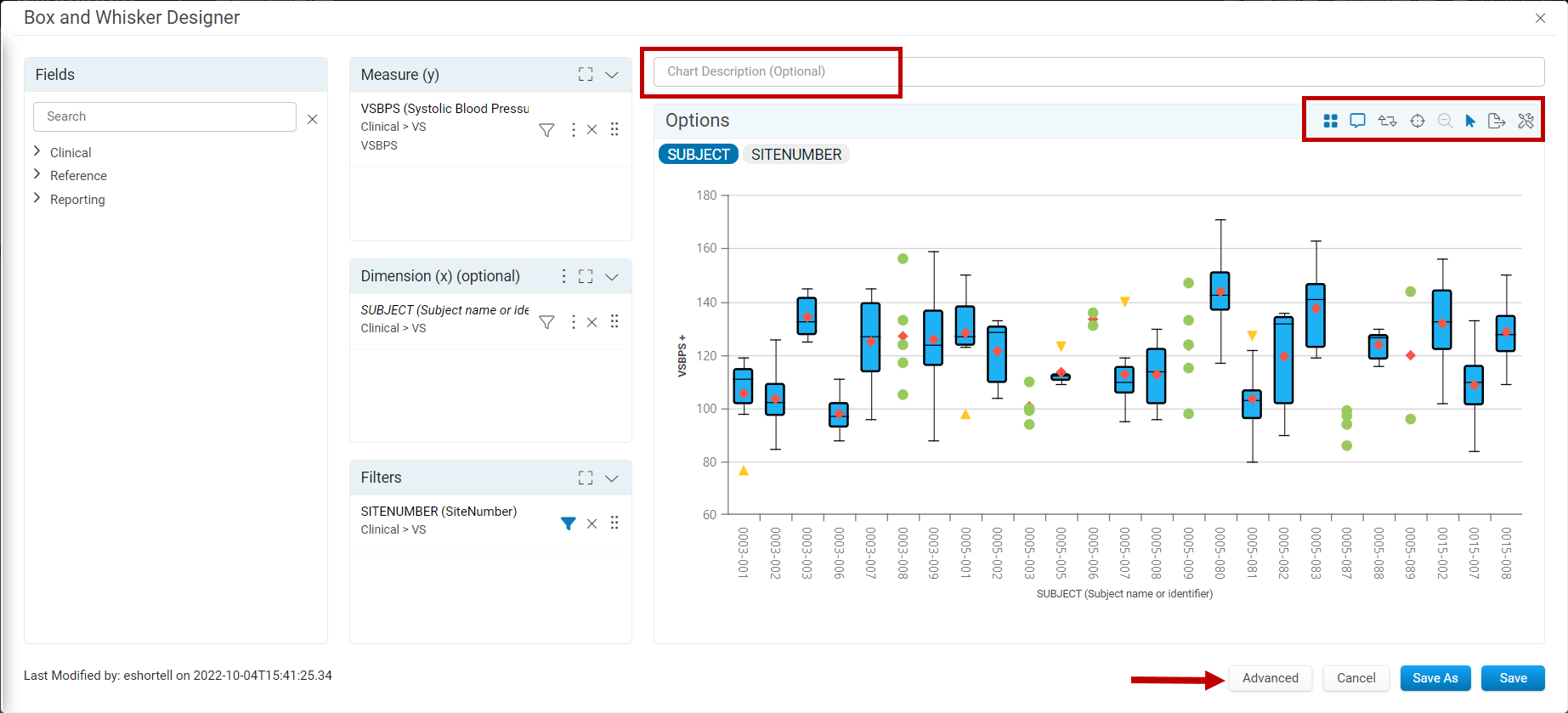
Task: Toggle the active SITENUMBER filter funnel
Action: 569,523
